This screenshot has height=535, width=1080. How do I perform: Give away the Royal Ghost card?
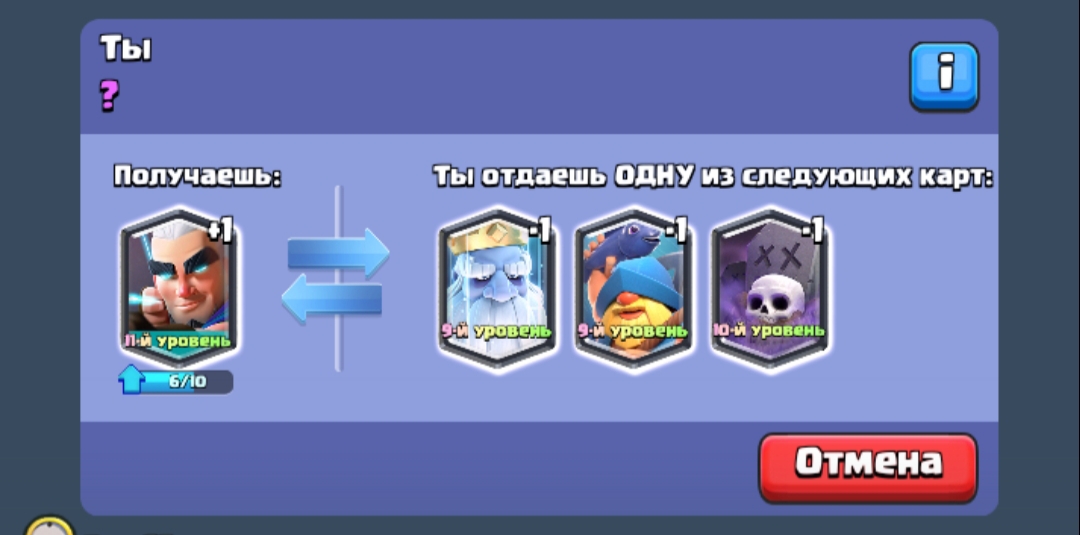point(497,286)
